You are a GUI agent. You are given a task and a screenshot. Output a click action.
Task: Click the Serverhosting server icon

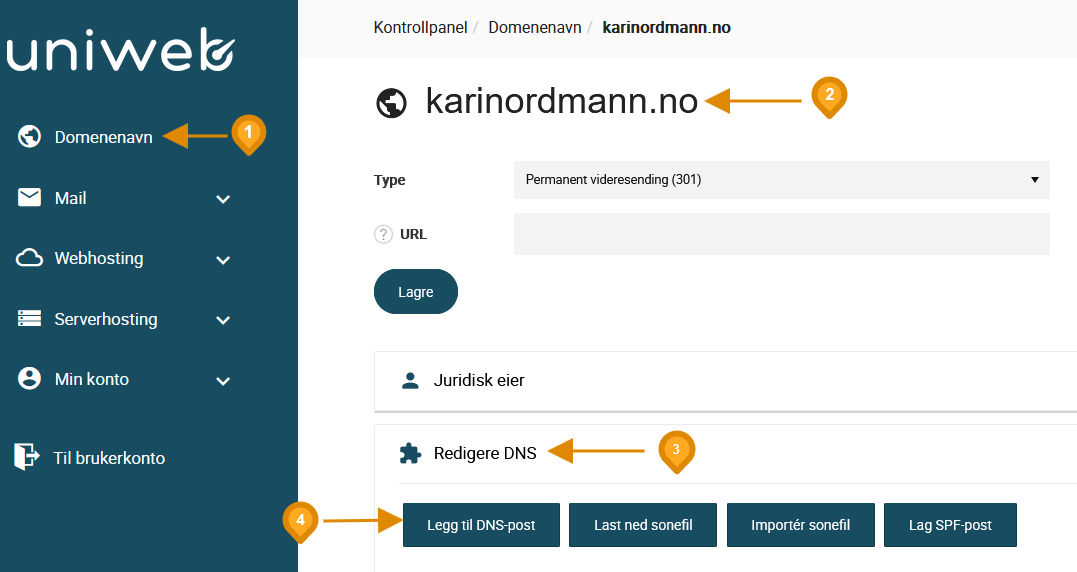(x=30, y=319)
